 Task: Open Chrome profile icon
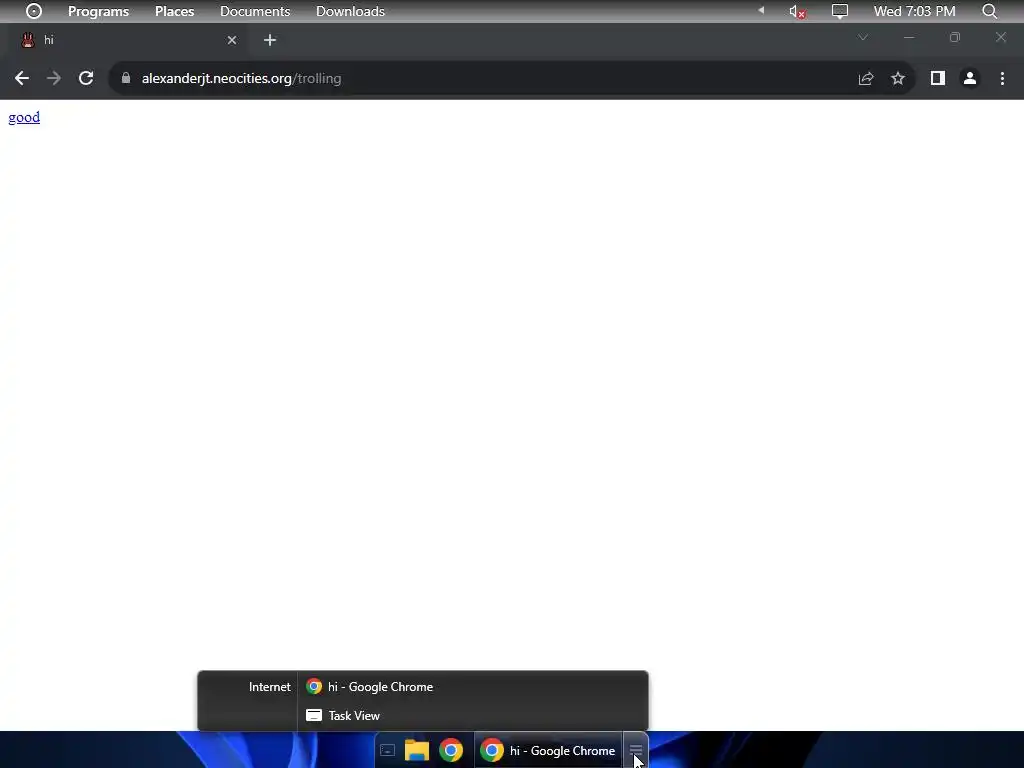[970, 78]
